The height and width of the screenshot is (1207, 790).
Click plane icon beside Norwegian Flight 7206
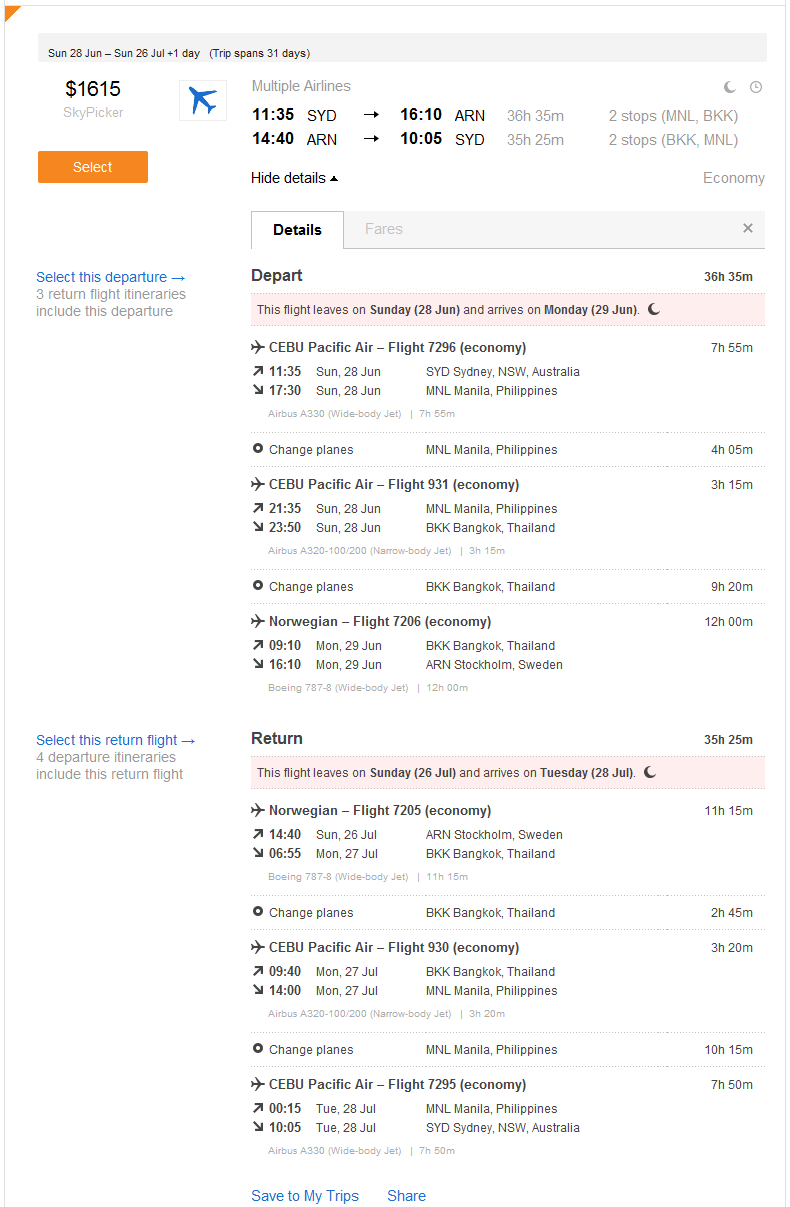[x=258, y=621]
